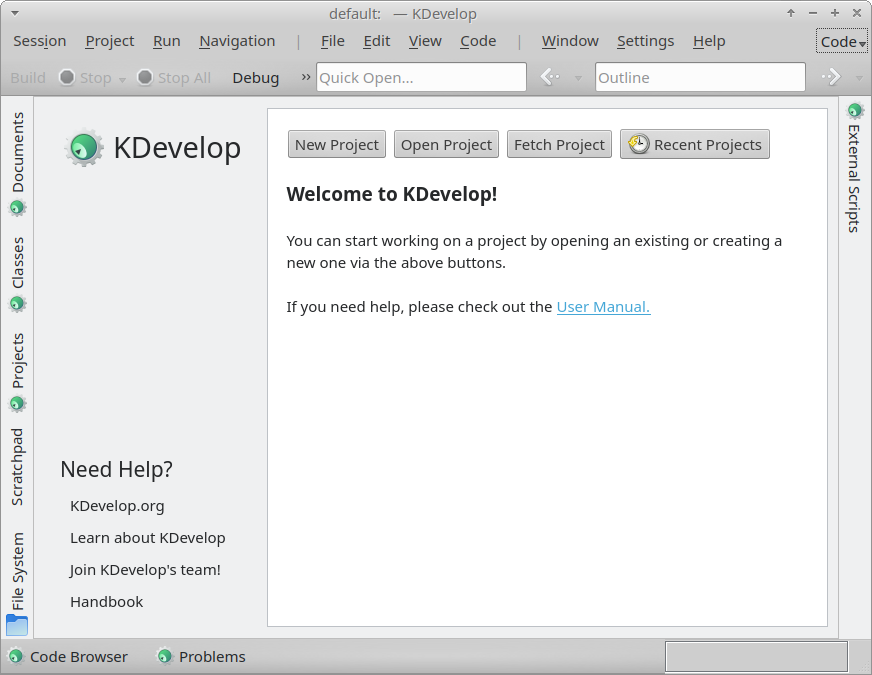Click the Open Project button

click(x=447, y=145)
